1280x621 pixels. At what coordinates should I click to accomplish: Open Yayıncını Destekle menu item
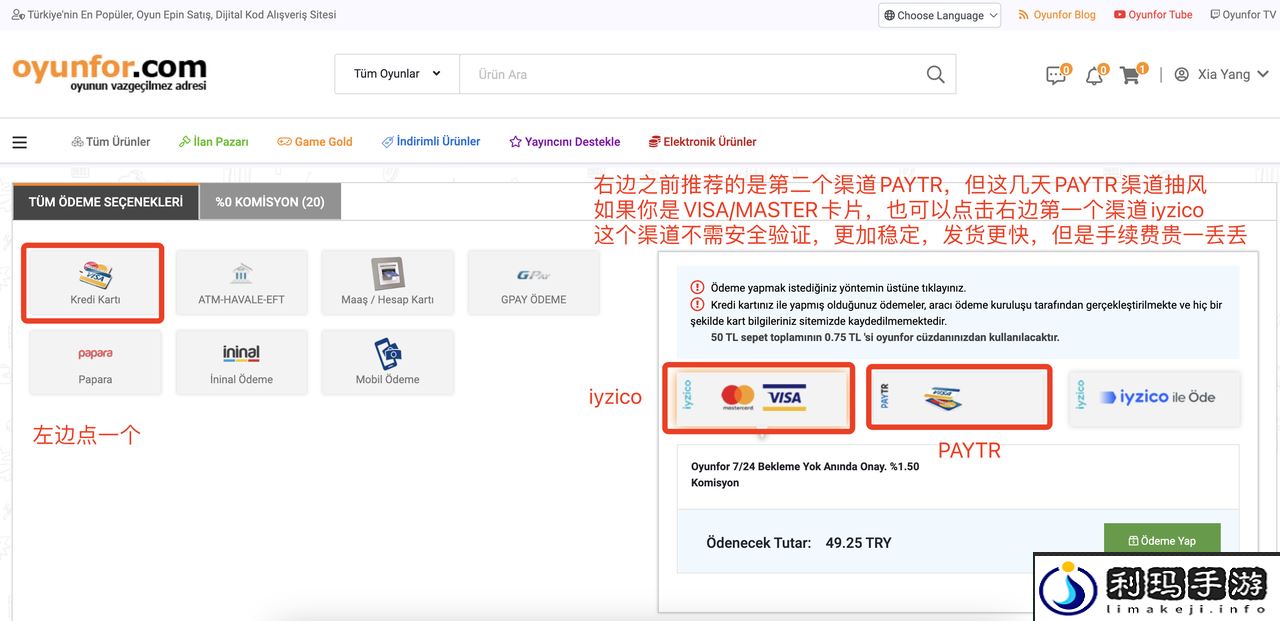coord(565,142)
